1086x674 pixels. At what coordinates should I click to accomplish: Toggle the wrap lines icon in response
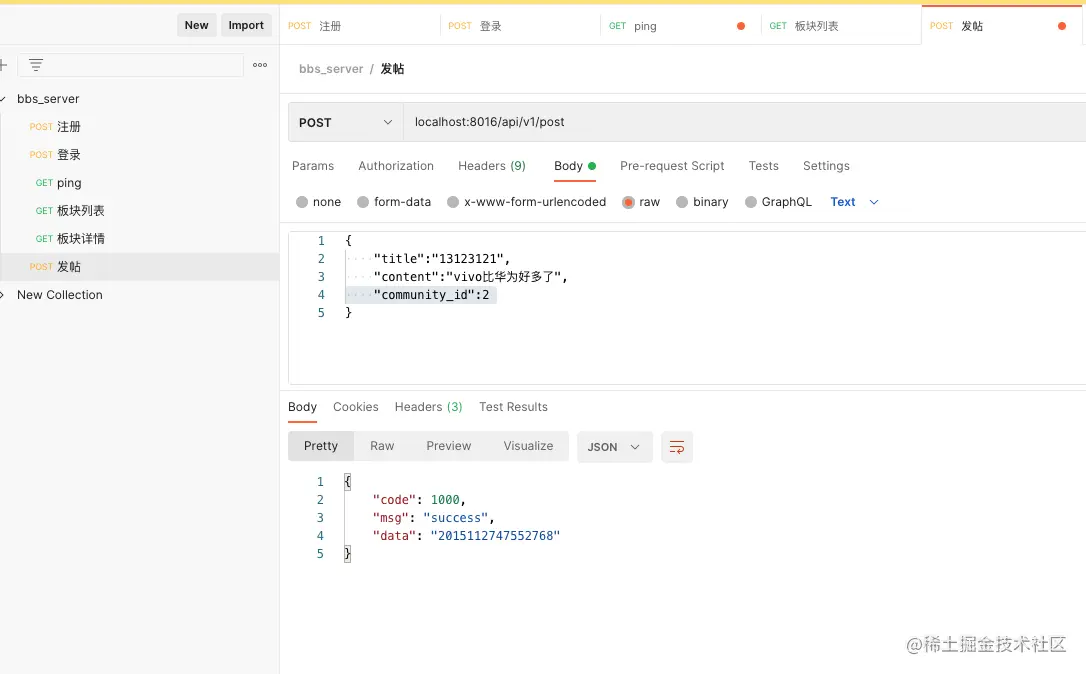point(677,447)
